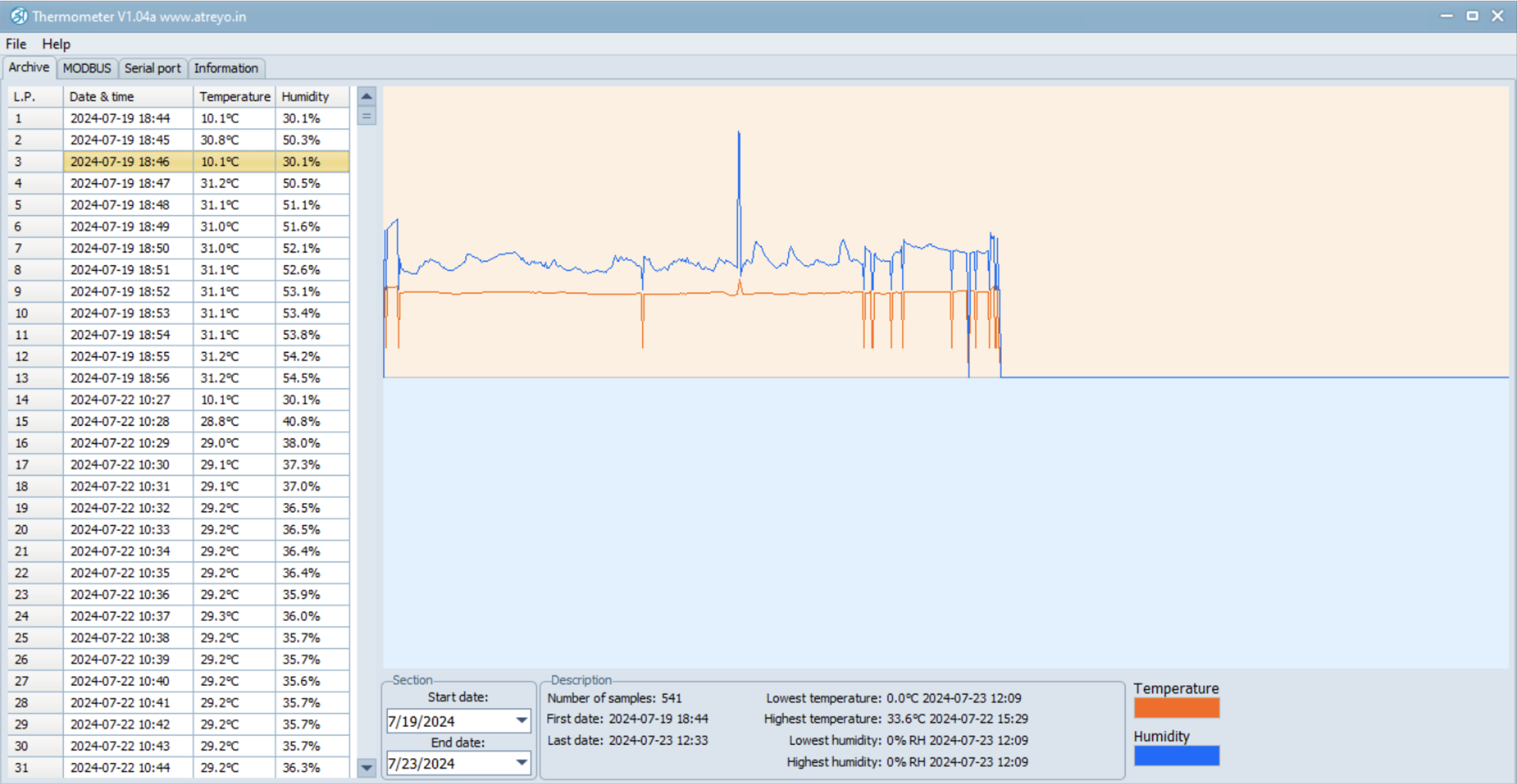Viewport: 1517px width, 784px height.
Task: Select row 1 dated 2024-07-19 18:44
Action: coord(178,119)
